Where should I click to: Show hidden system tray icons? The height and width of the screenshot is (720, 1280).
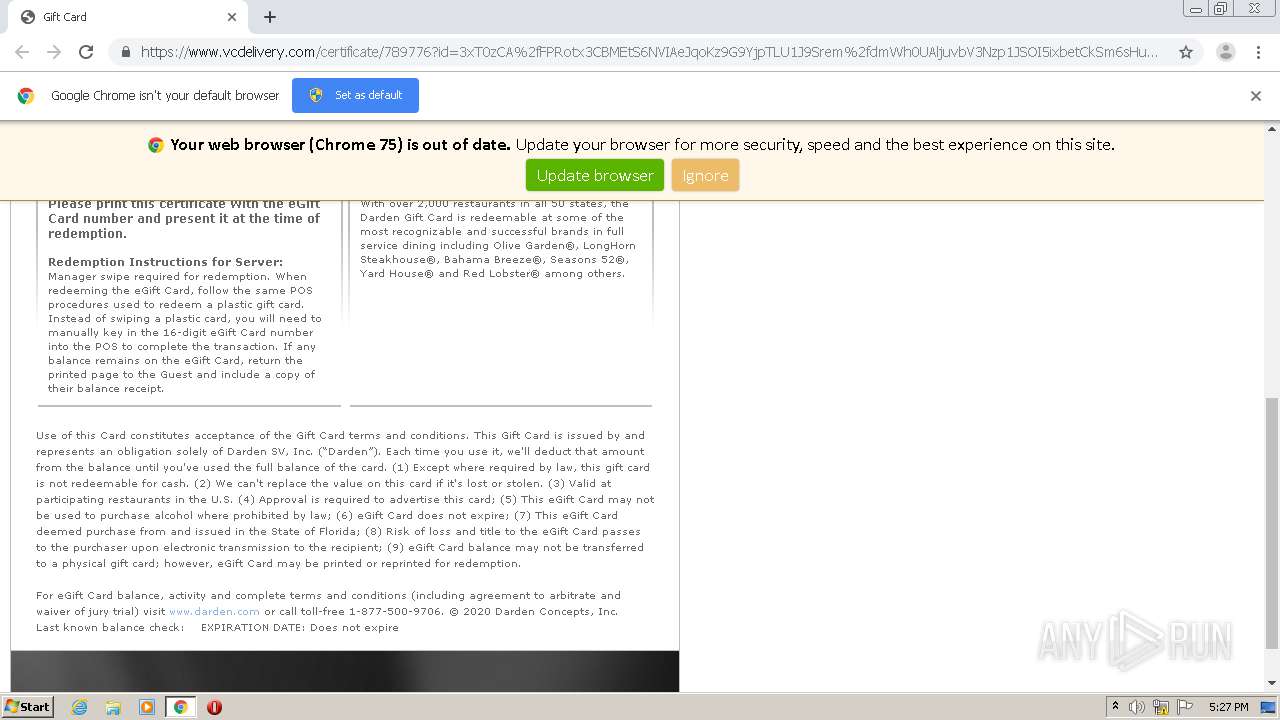click(1115, 707)
